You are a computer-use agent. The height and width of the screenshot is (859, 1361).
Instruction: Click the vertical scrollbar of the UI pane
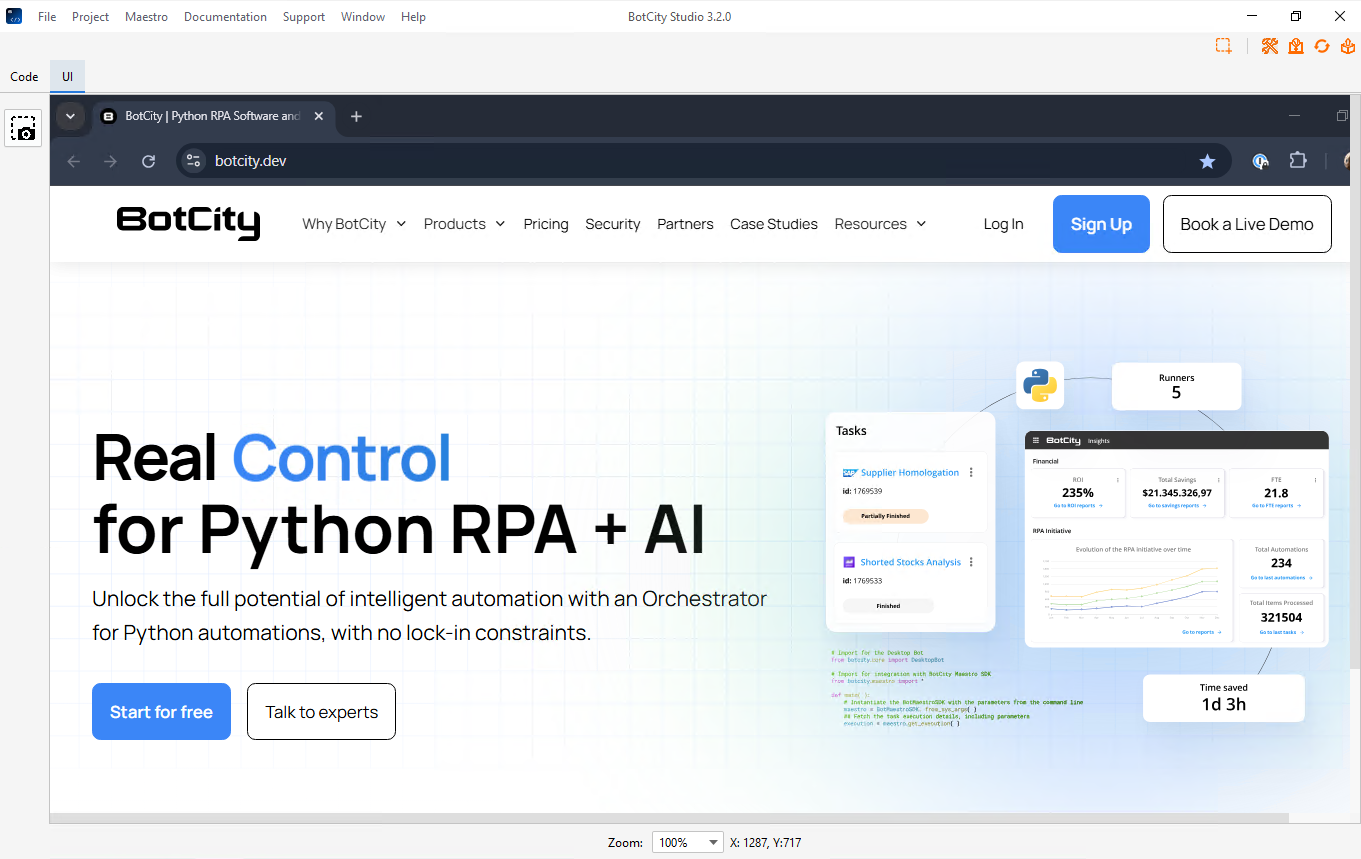pos(1355,384)
